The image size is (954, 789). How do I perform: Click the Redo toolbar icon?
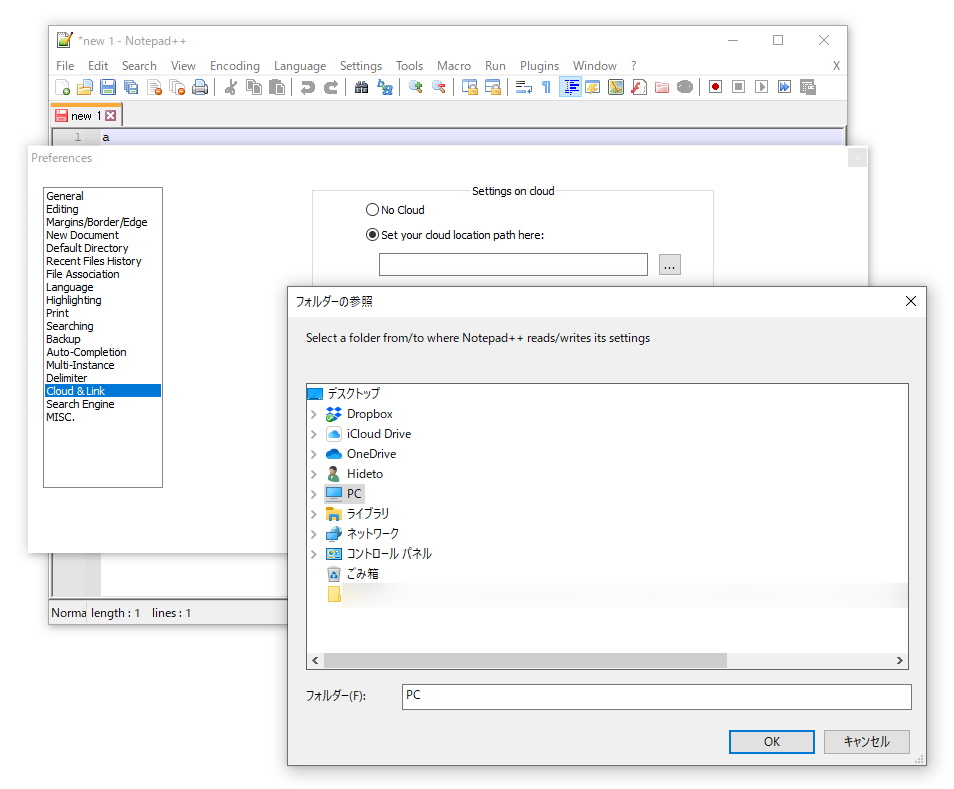click(x=330, y=88)
